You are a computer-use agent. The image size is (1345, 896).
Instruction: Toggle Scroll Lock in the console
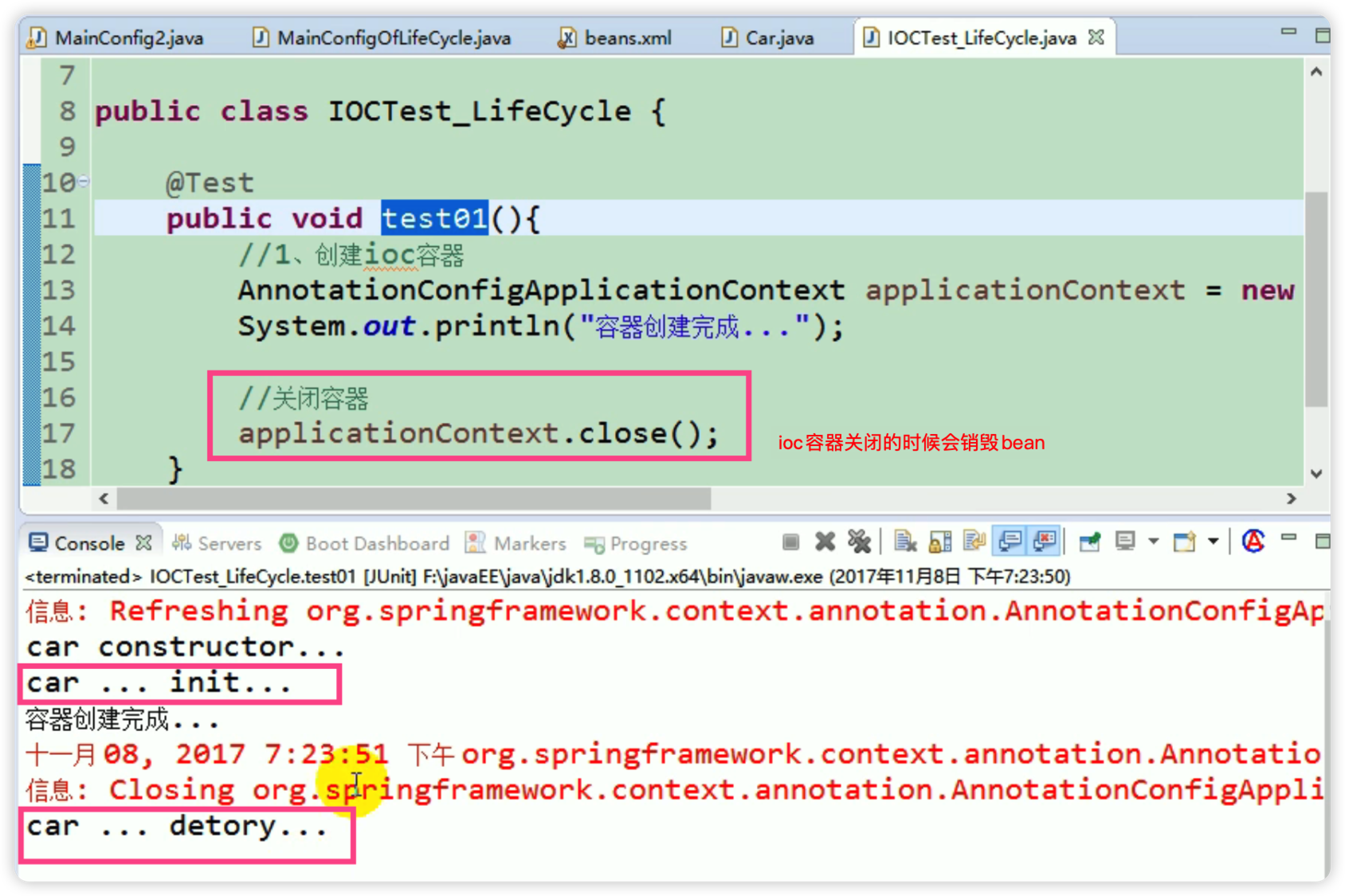[940, 542]
